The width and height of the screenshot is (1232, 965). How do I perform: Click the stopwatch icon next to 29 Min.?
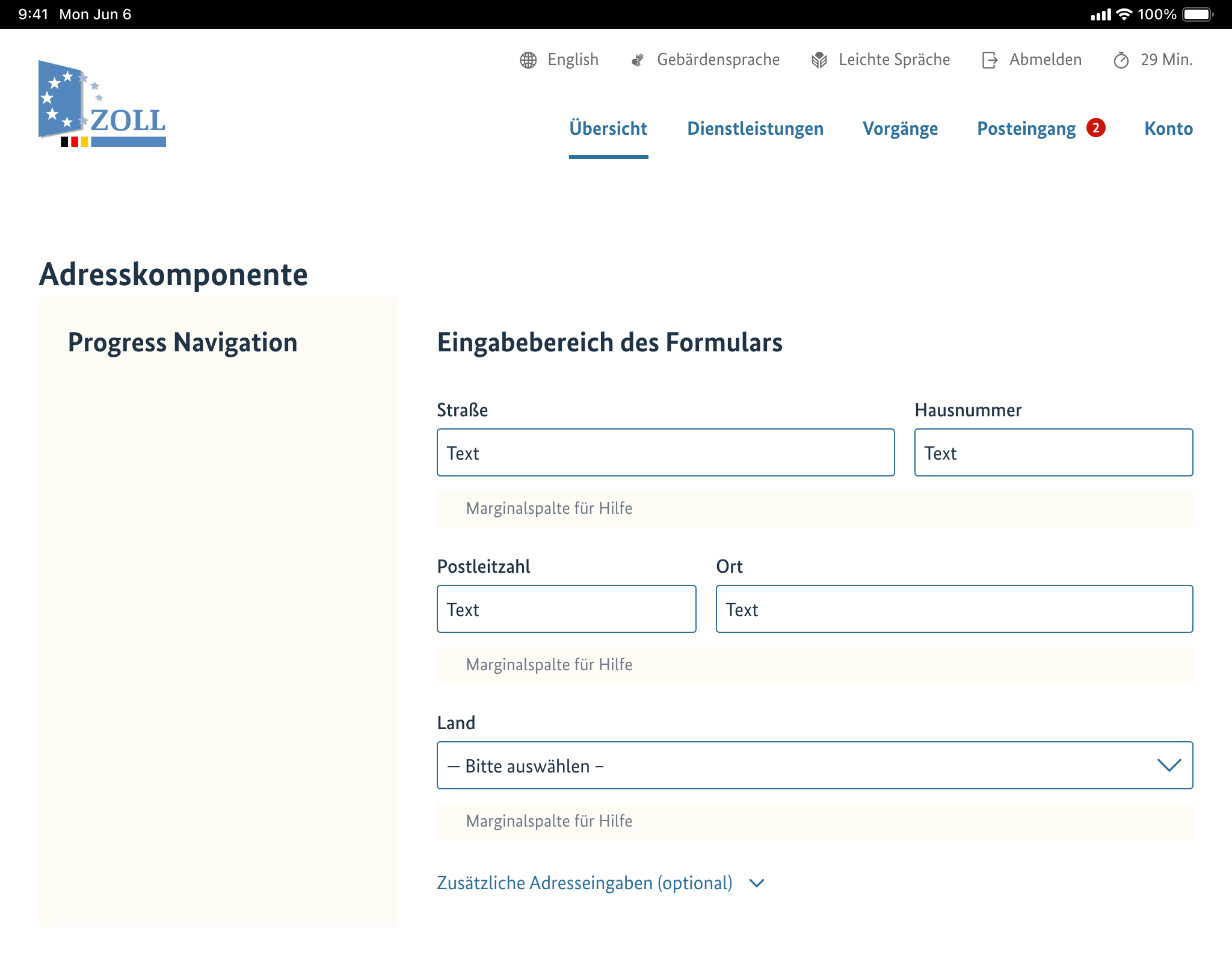point(1121,60)
